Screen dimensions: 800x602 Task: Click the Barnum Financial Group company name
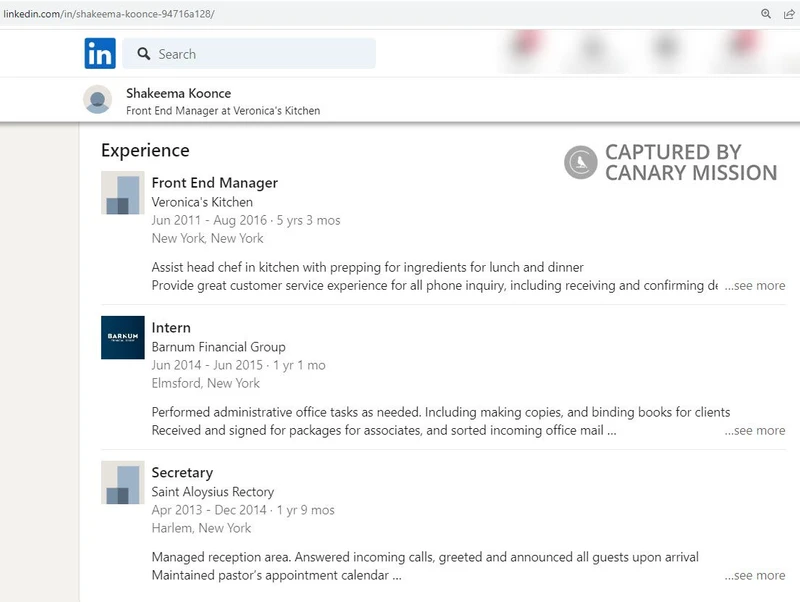tap(218, 347)
